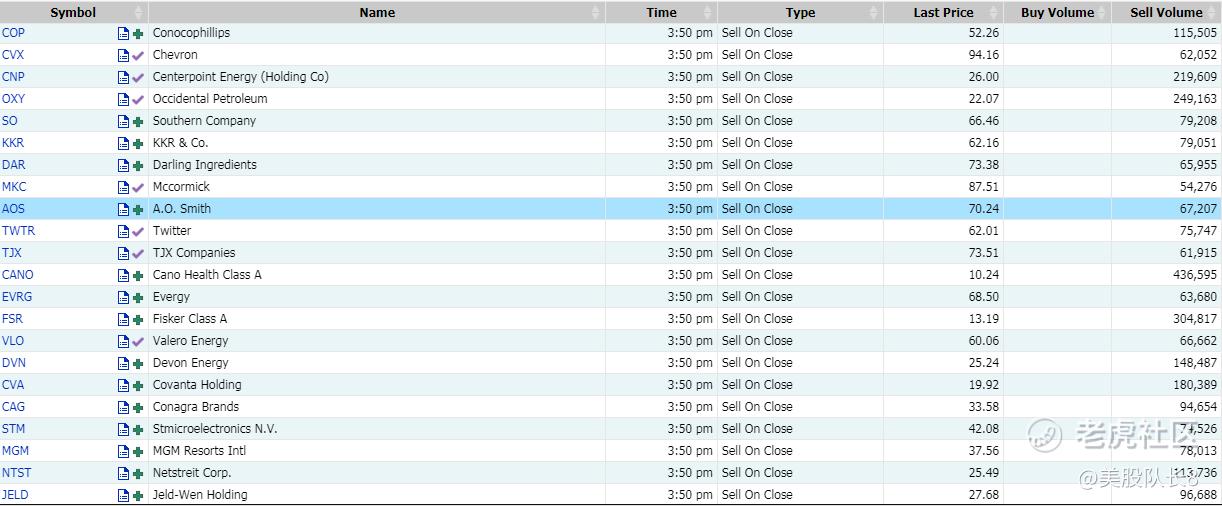Open the COP symbol link
This screenshot has height=506, width=1222.
point(13,33)
